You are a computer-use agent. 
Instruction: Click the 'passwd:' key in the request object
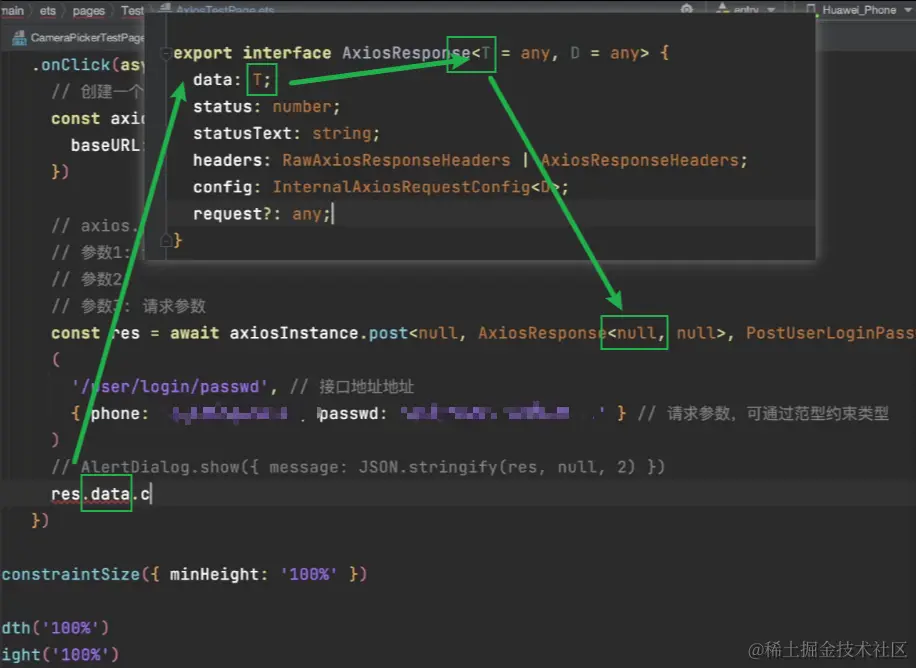coord(352,414)
